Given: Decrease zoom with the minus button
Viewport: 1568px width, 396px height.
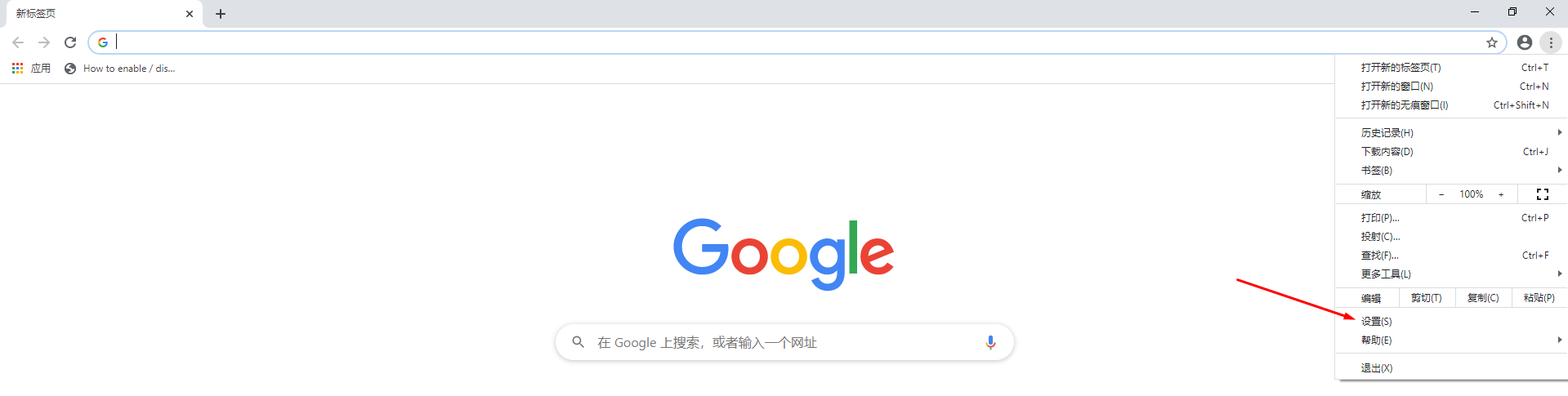Looking at the screenshot, I should [1441, 194].
